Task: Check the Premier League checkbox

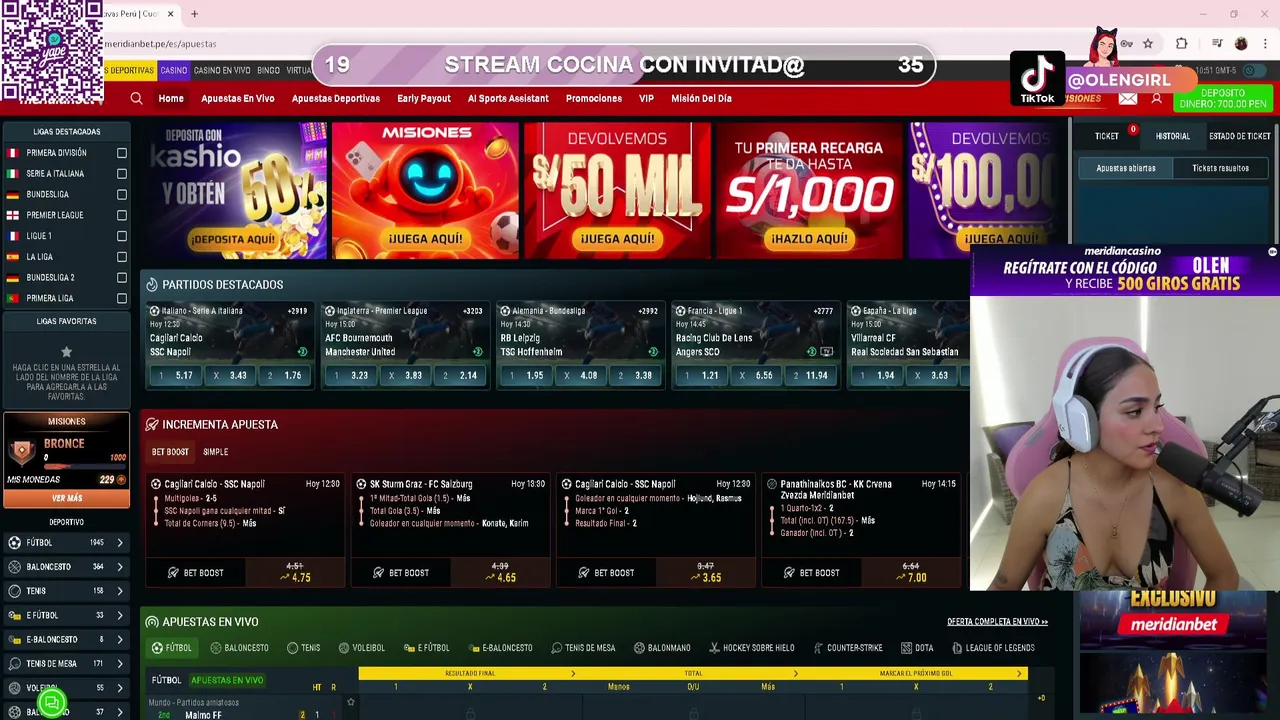Action: [x=122, y=215]
